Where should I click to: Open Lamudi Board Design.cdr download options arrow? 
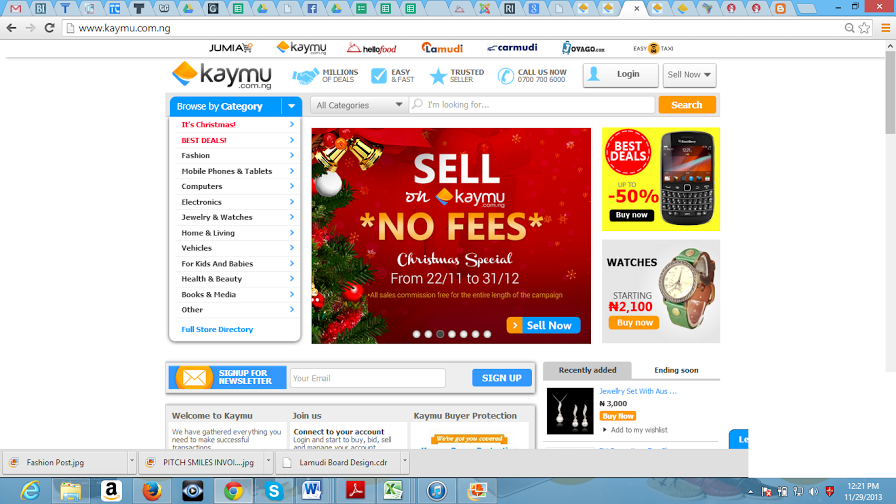405,461
